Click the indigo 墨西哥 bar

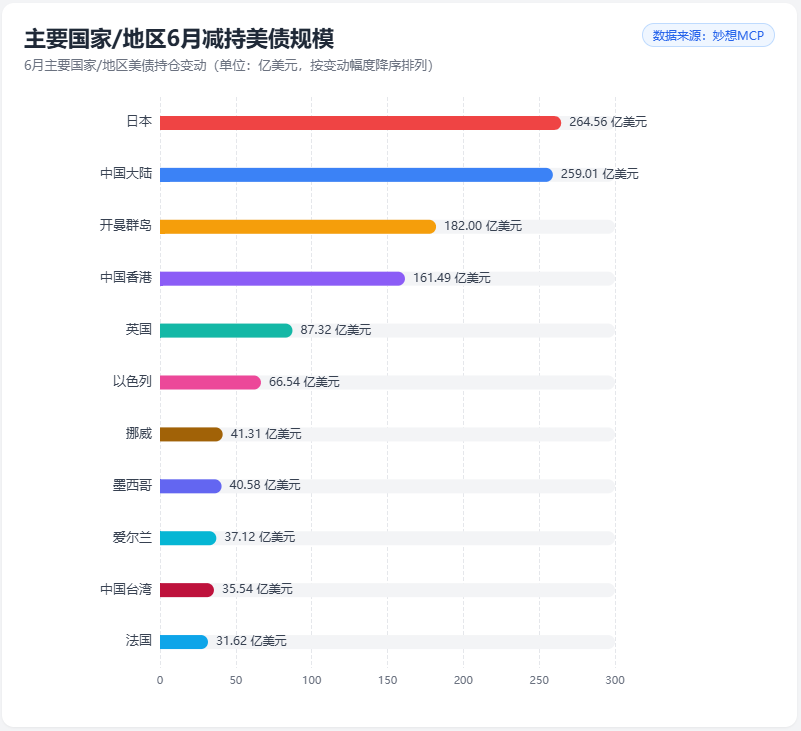191,486
